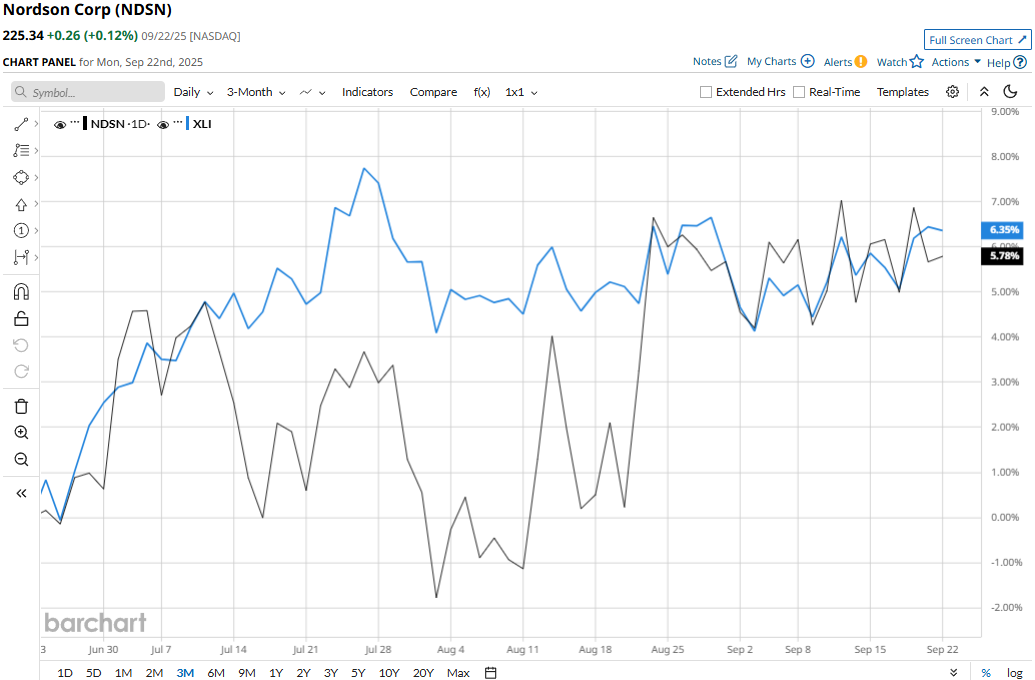Open the chart type line dropdown
The width and height of the screenshot is (1035, 680).
coord(312,92)
